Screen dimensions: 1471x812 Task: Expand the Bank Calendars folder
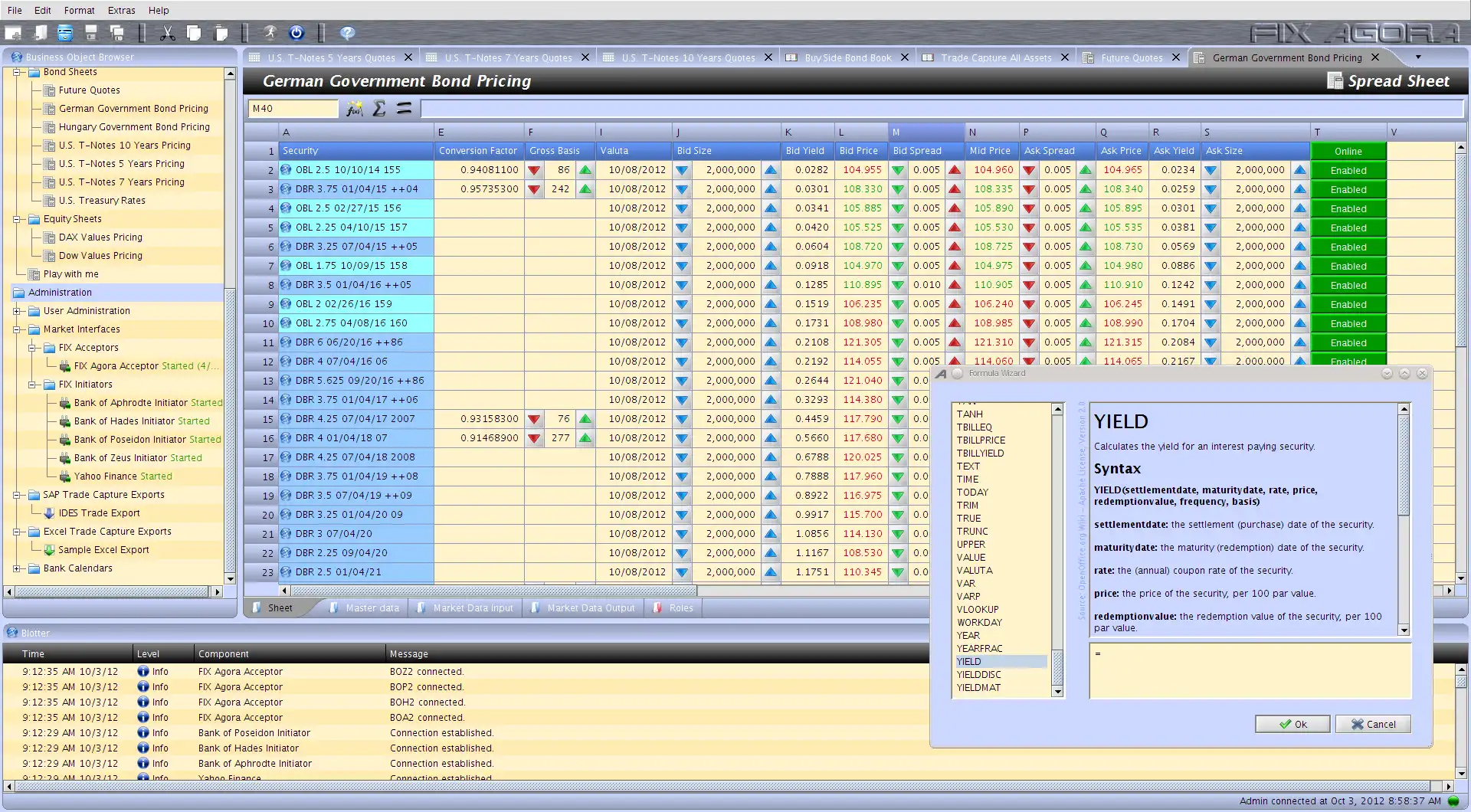17,568
